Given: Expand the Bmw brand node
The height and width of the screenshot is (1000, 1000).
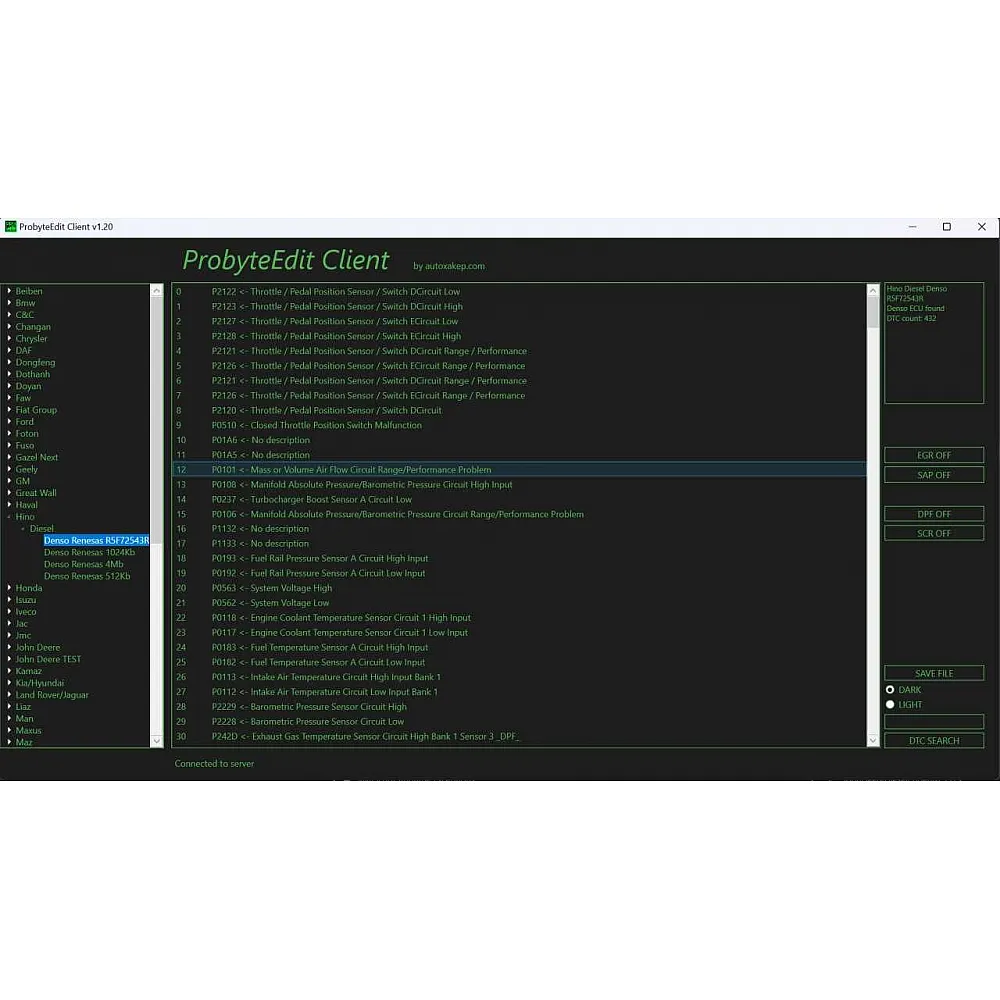Looking at the screenshot, I should click(10, 303).
